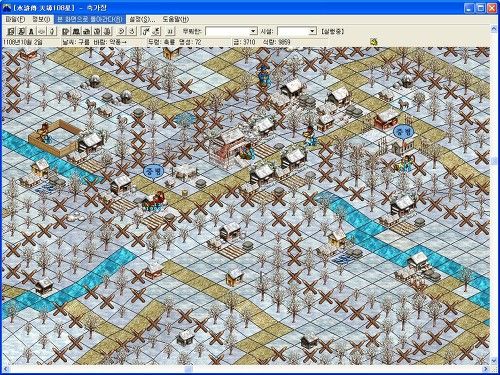The image size is (500, 375).
Task: Click the leftmost toolbar icon under 파일 menu
Action: point(11,31)
